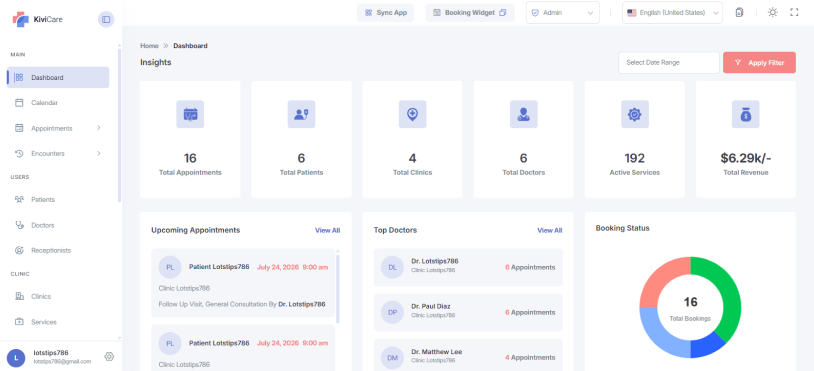The width and height of the screenshot is (814, 371).
Task: Click the Total Clinics location icon
Action: point(412,114)
